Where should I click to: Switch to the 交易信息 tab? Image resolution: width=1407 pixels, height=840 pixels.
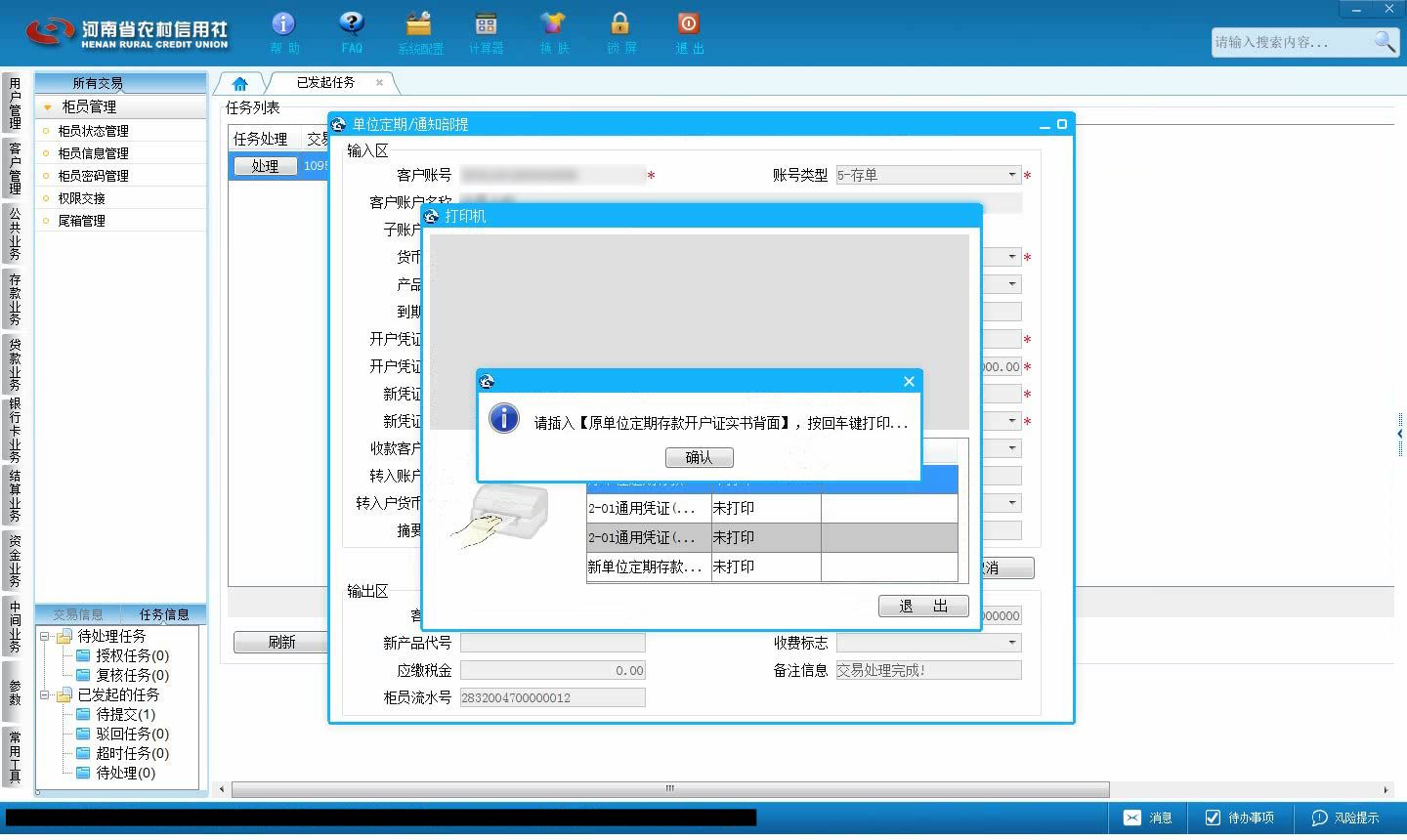pos(78,614)
